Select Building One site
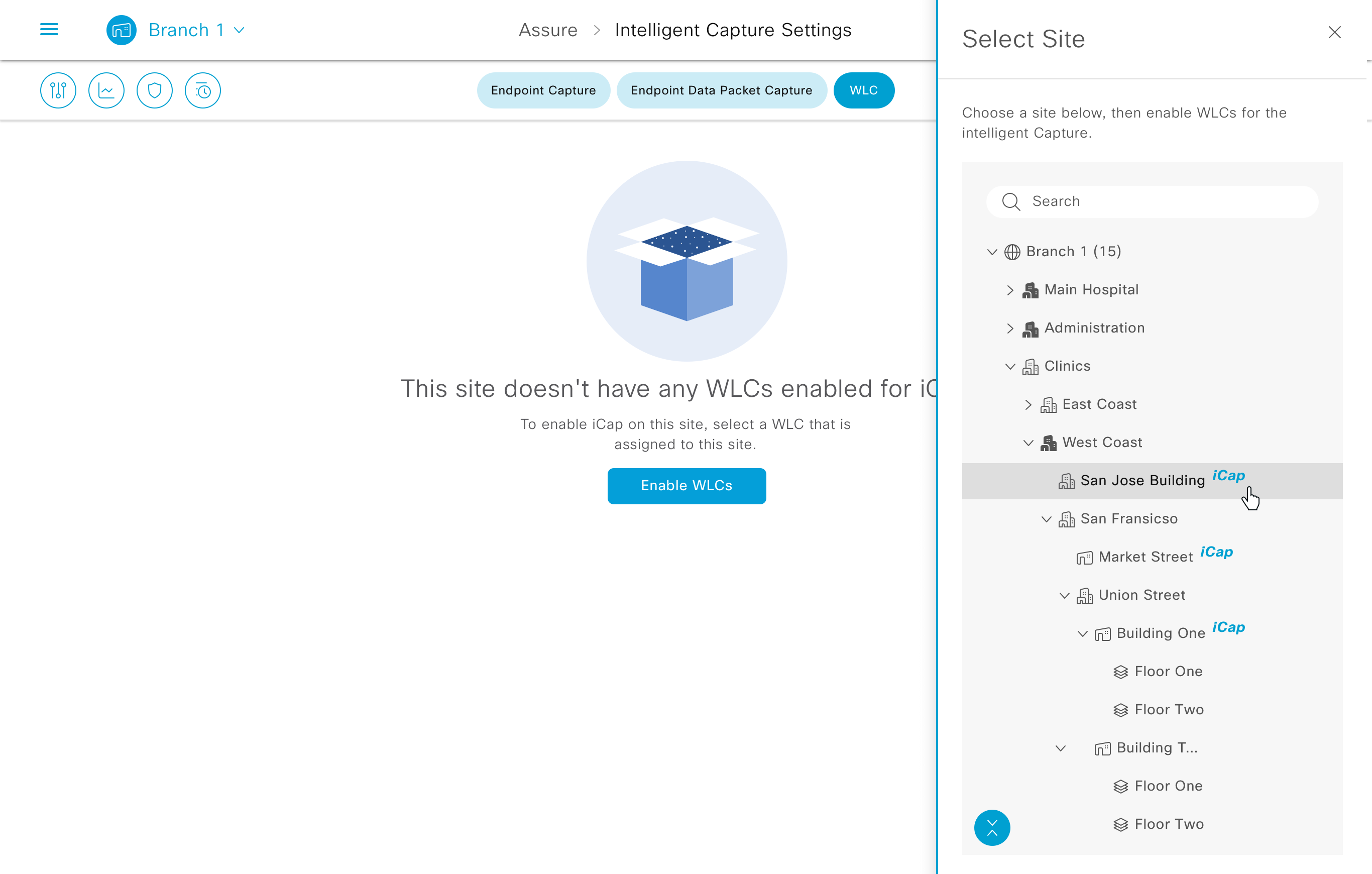Screen dimensions: 1372x874 pyautogui.click(x=1161, y=633)
